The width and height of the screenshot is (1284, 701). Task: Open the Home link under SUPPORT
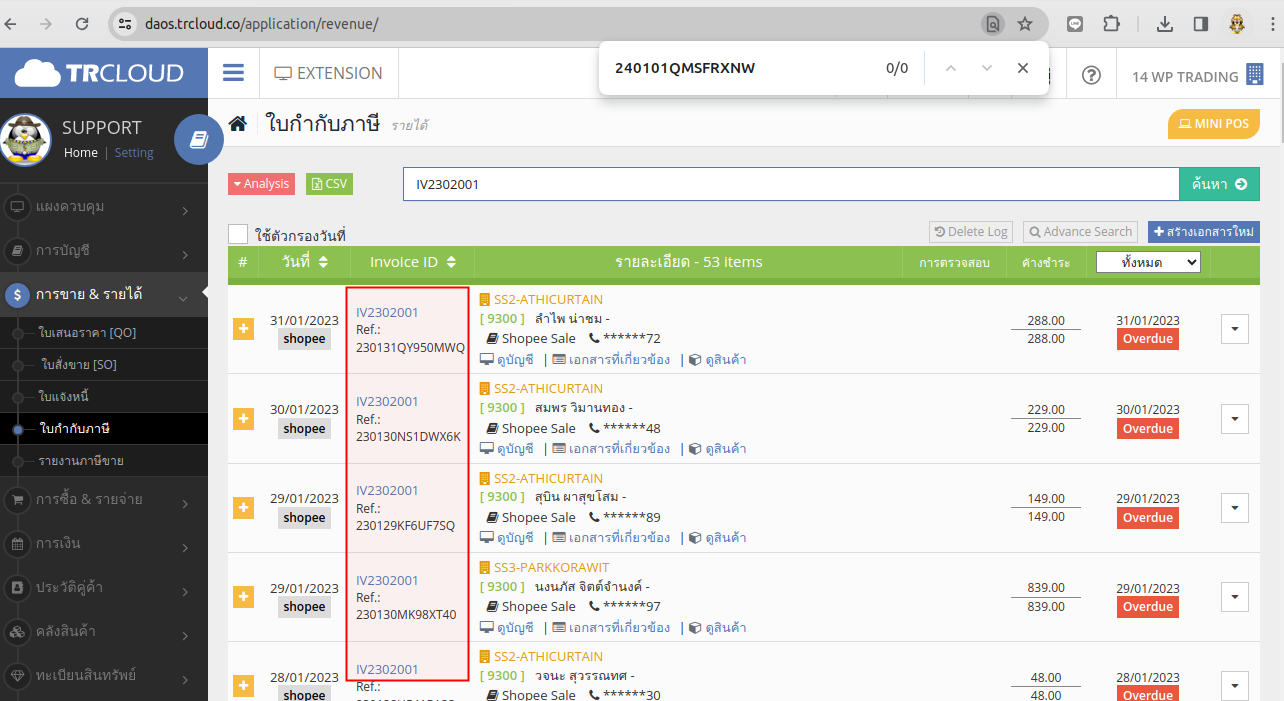pyautogui.click(x=81, y=153)
